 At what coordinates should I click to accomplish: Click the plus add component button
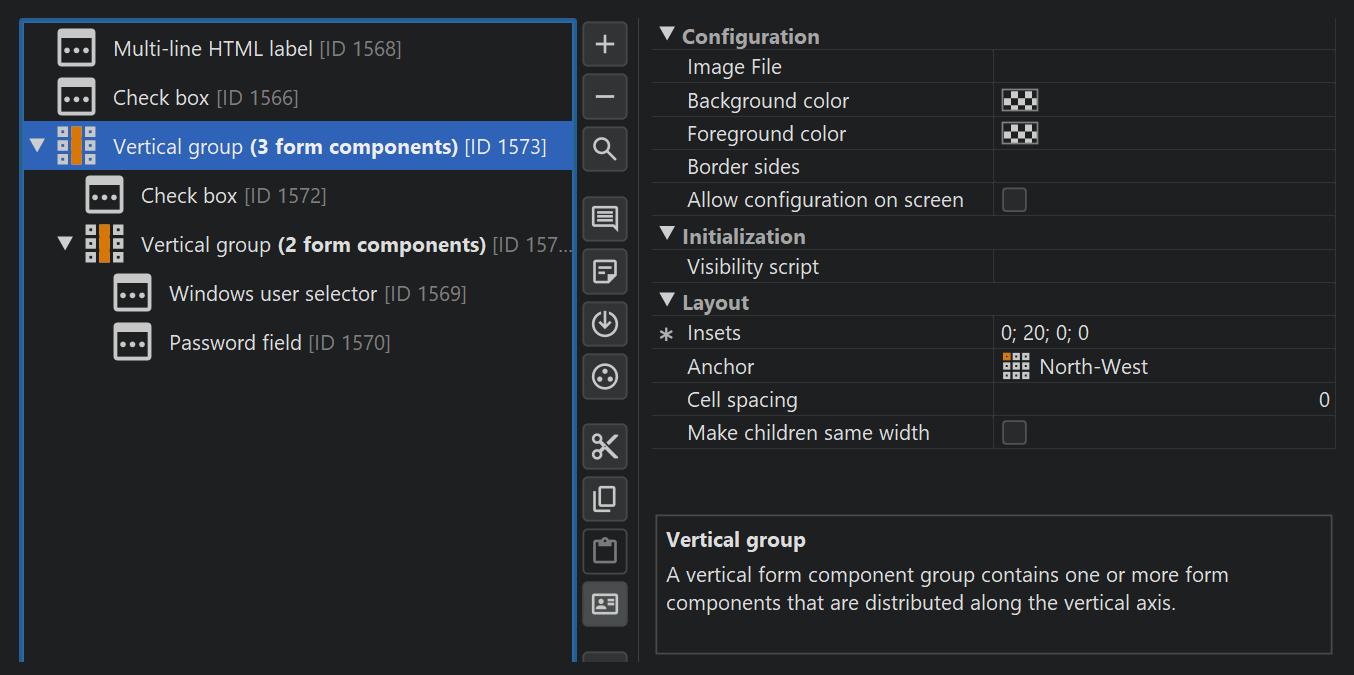pyautogui.click(x=605, y=45)
